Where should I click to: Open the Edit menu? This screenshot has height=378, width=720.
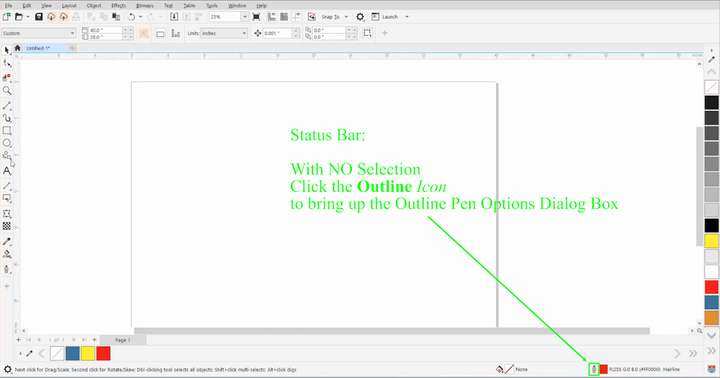click(x=27, y=6)
